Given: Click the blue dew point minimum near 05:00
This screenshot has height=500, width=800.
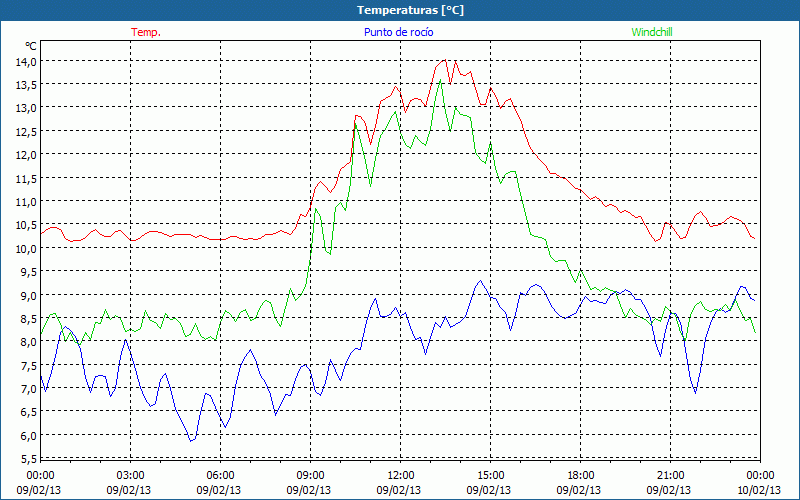Looking at the screenshot, I should coord(191,441).
